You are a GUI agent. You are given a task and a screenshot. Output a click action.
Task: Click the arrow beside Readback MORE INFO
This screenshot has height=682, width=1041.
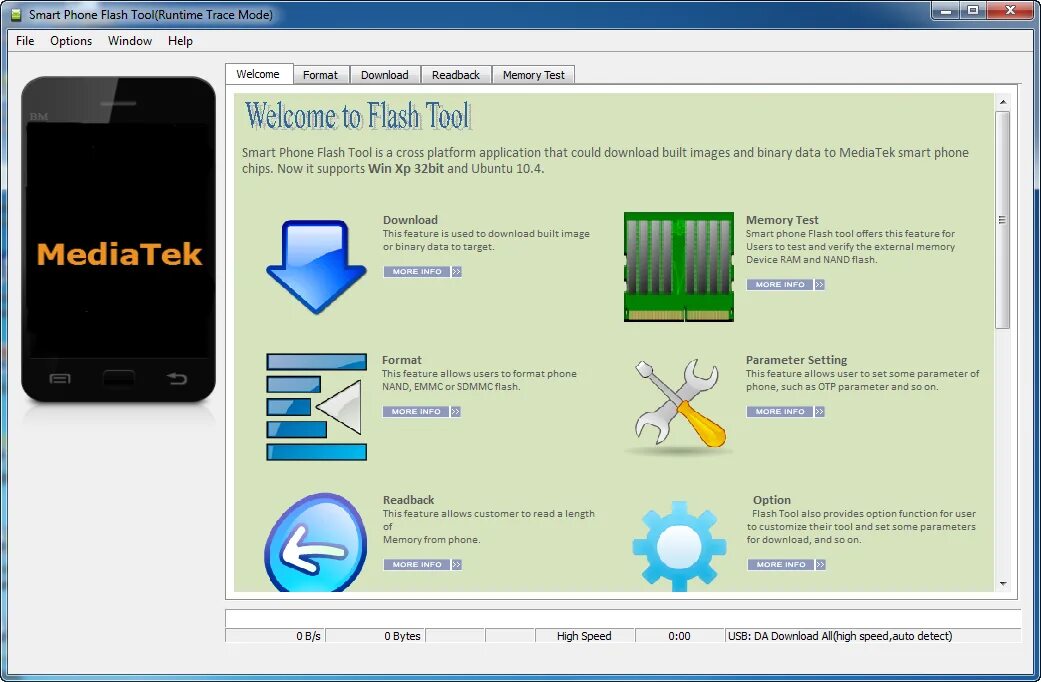click(x=456, y=564)
